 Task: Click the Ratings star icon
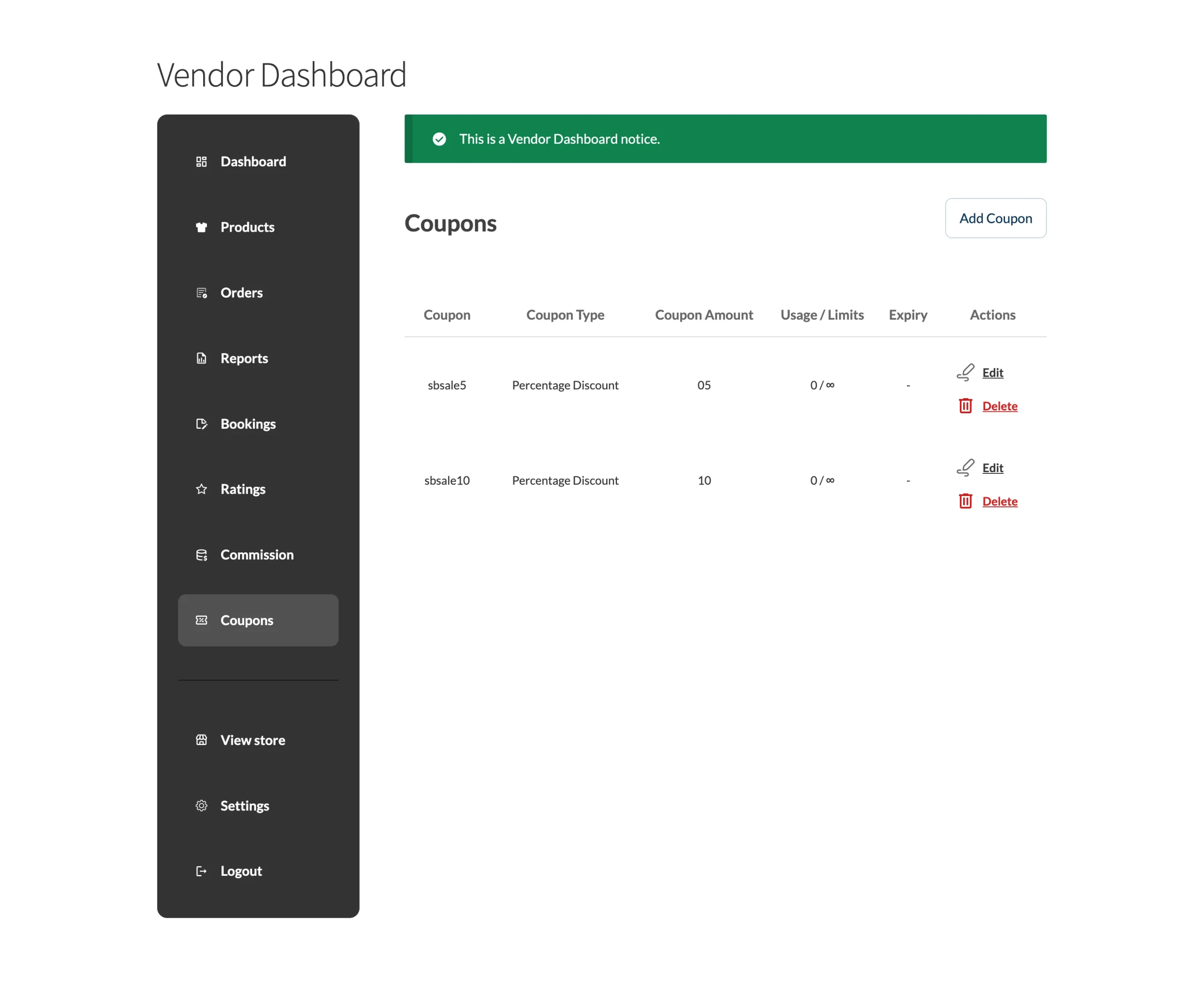[201, 489]
